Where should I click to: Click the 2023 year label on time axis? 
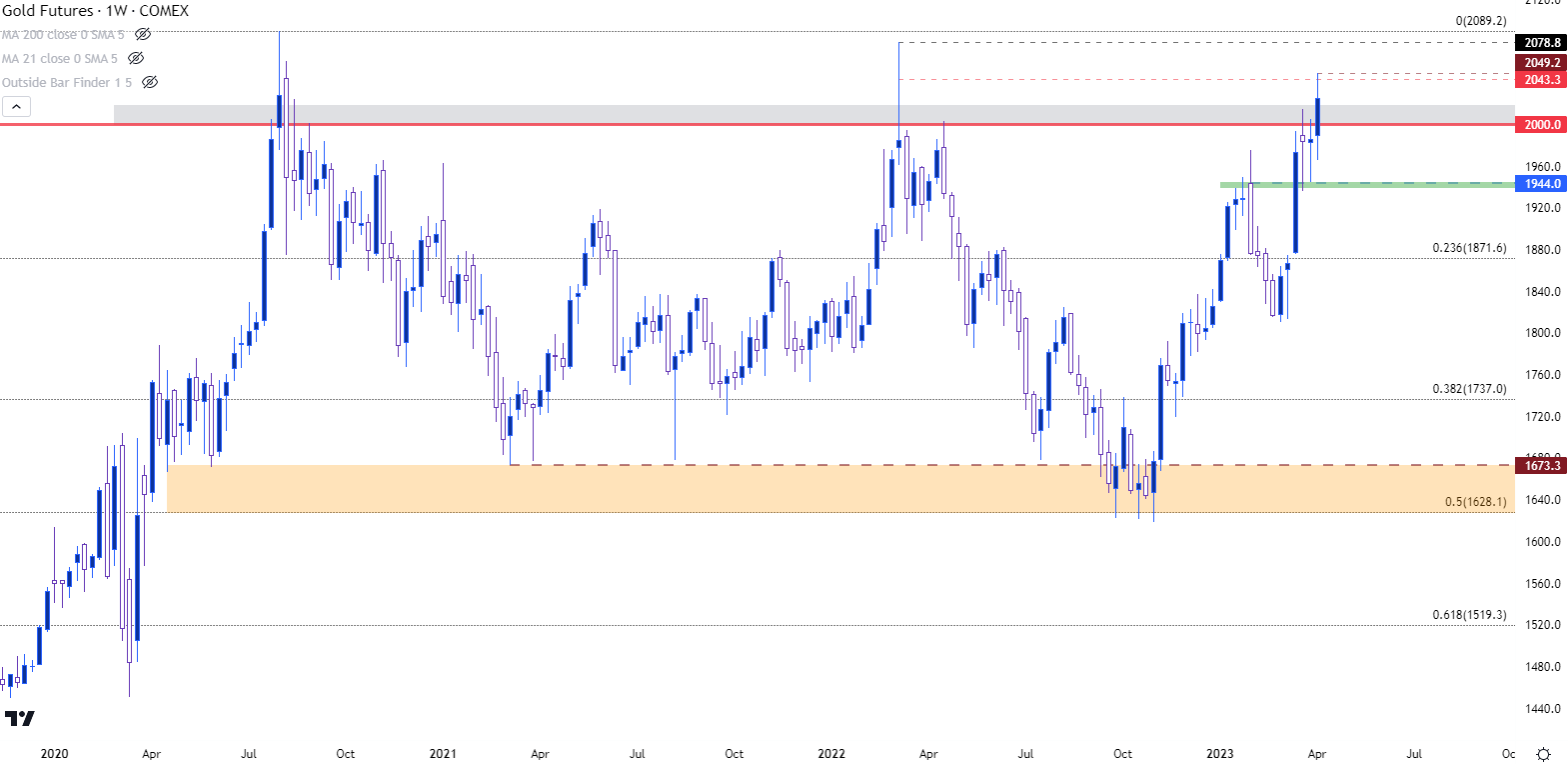(x=1220, y=754)
